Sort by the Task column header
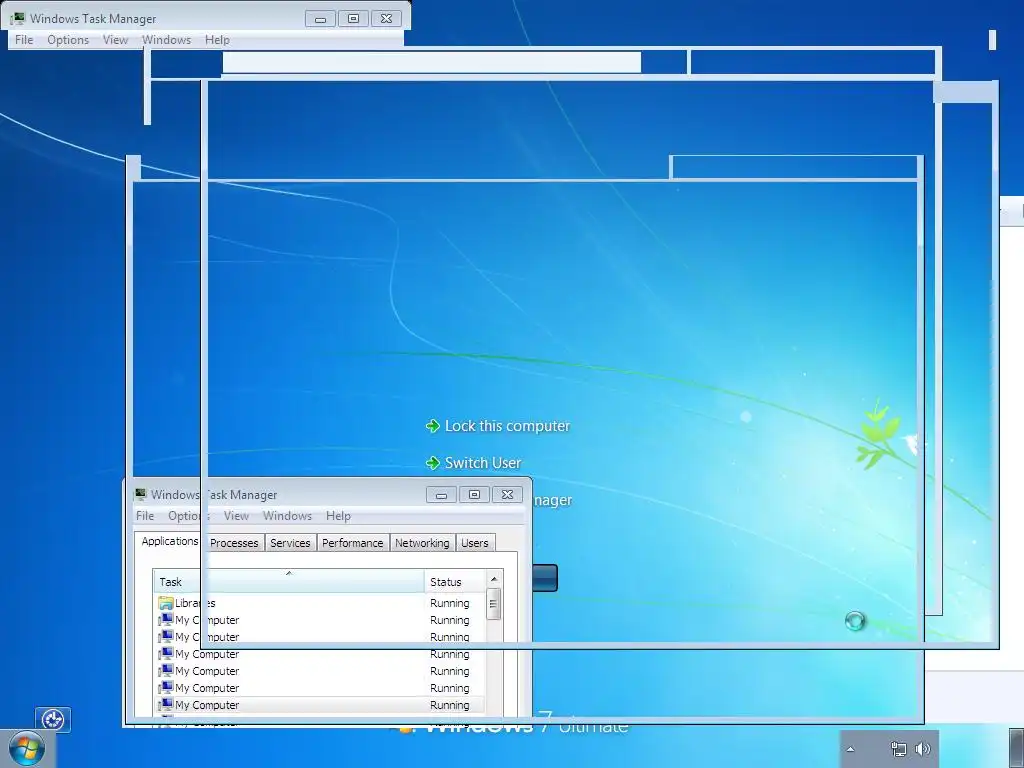 (289, 582)
